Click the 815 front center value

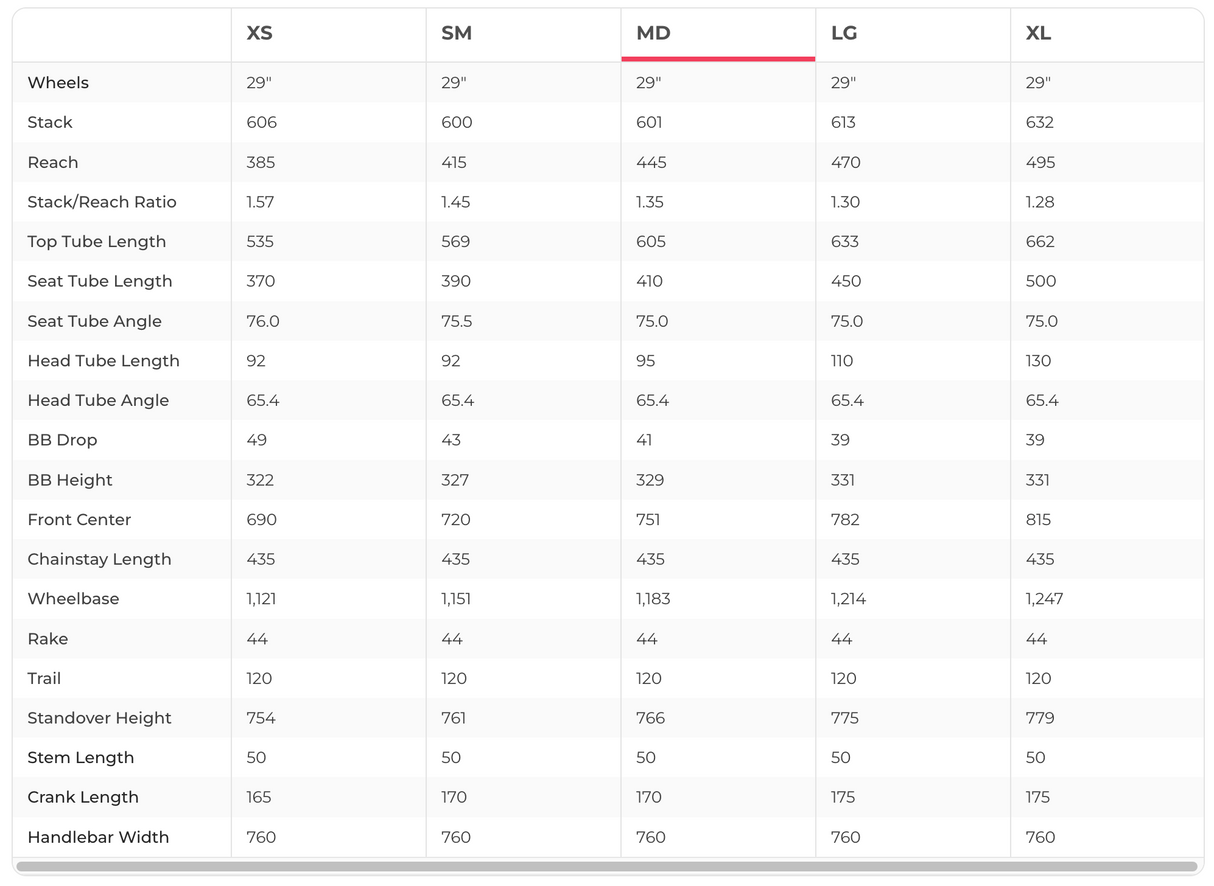[1038, 520]
